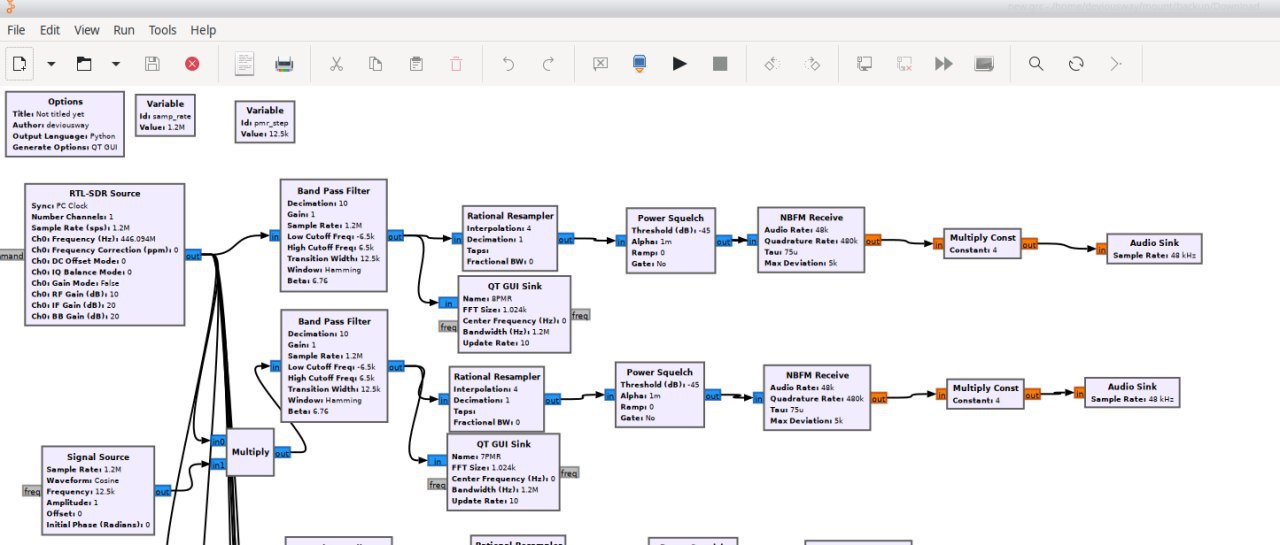
Task: Select the Multiply block
Action: (x=250, y=452)
